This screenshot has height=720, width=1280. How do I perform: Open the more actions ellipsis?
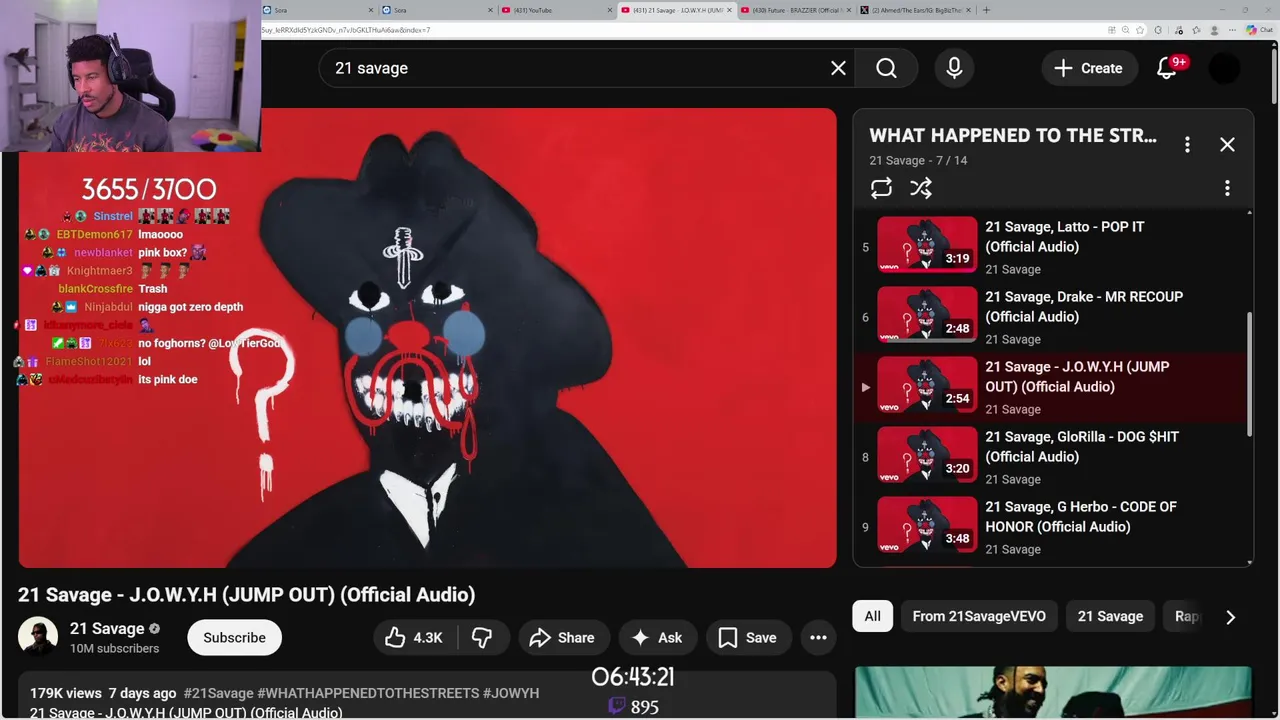(x=818, y=637)
